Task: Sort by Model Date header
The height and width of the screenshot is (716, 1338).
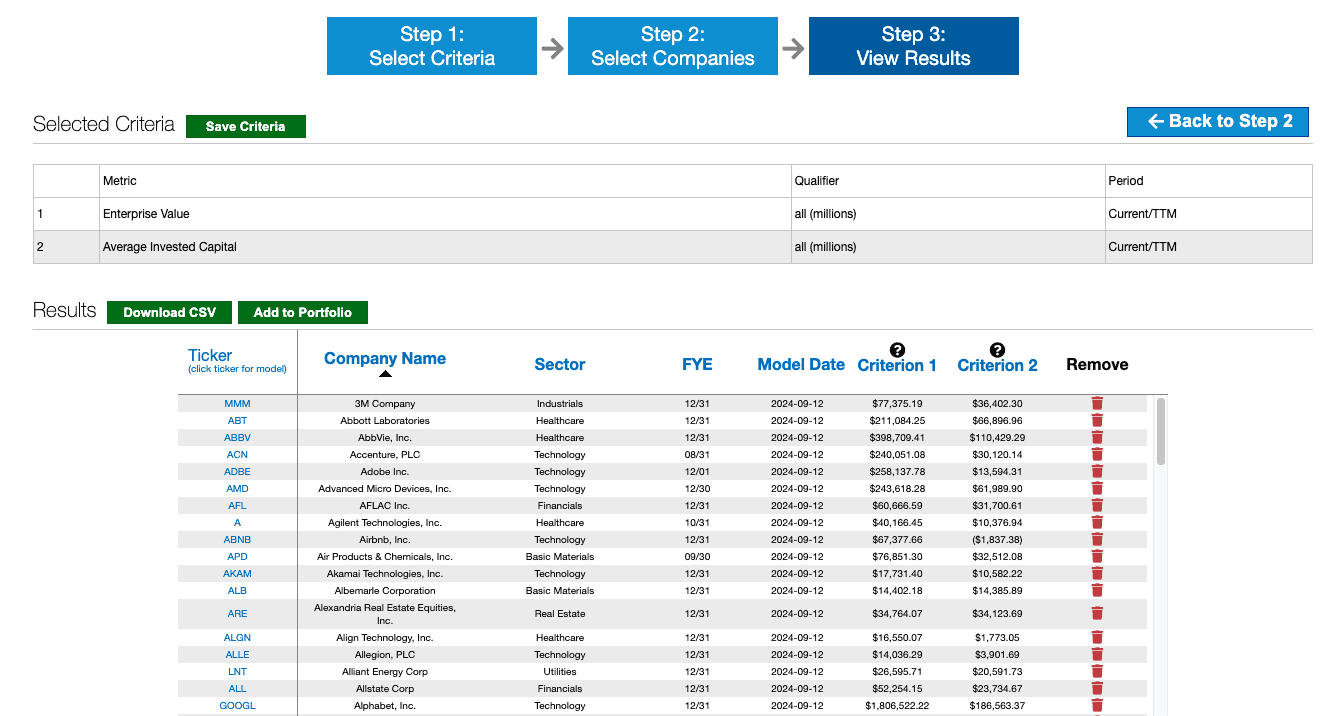Action: click(x=801, y=364)
